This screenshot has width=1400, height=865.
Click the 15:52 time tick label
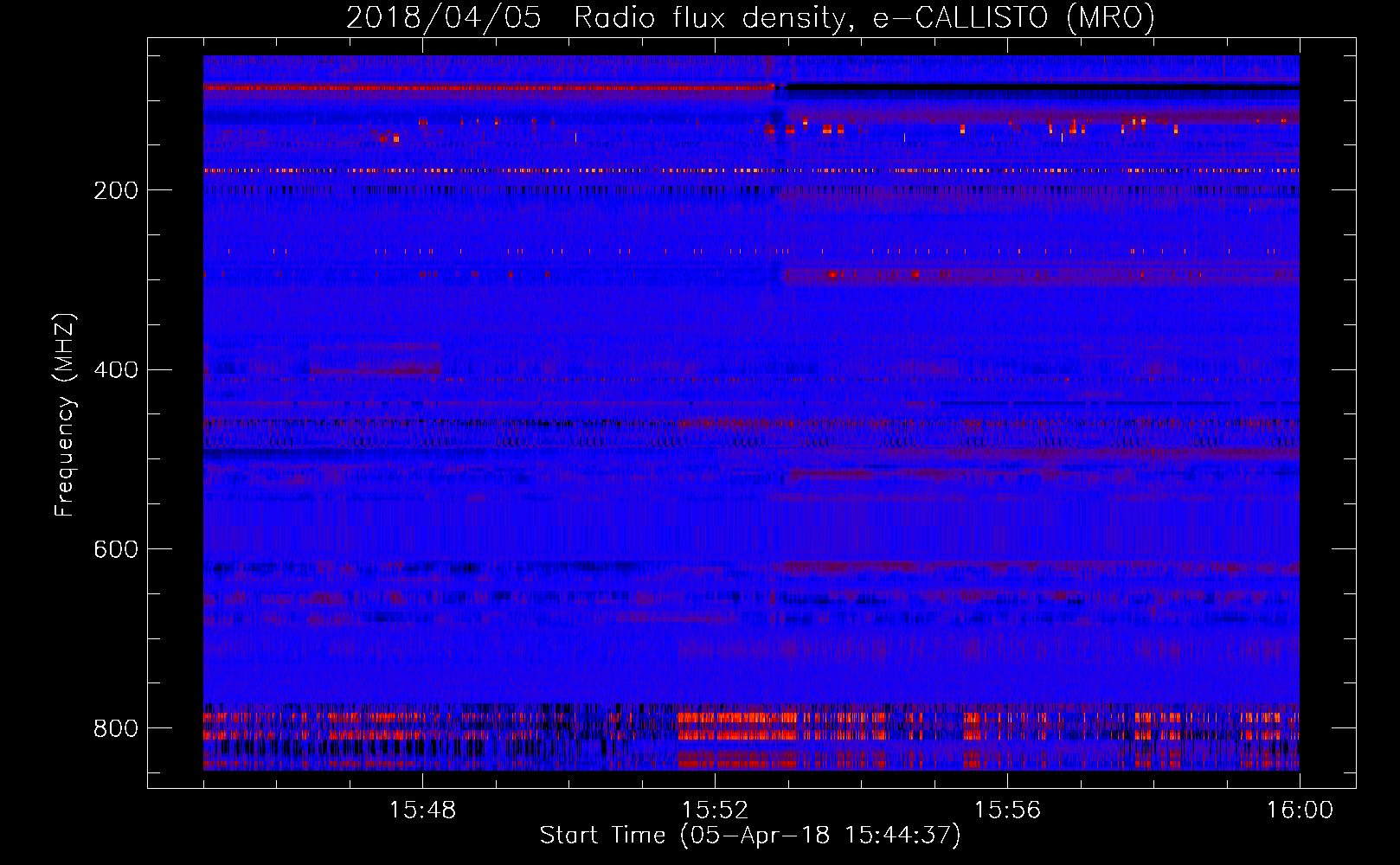click(715, 811)
